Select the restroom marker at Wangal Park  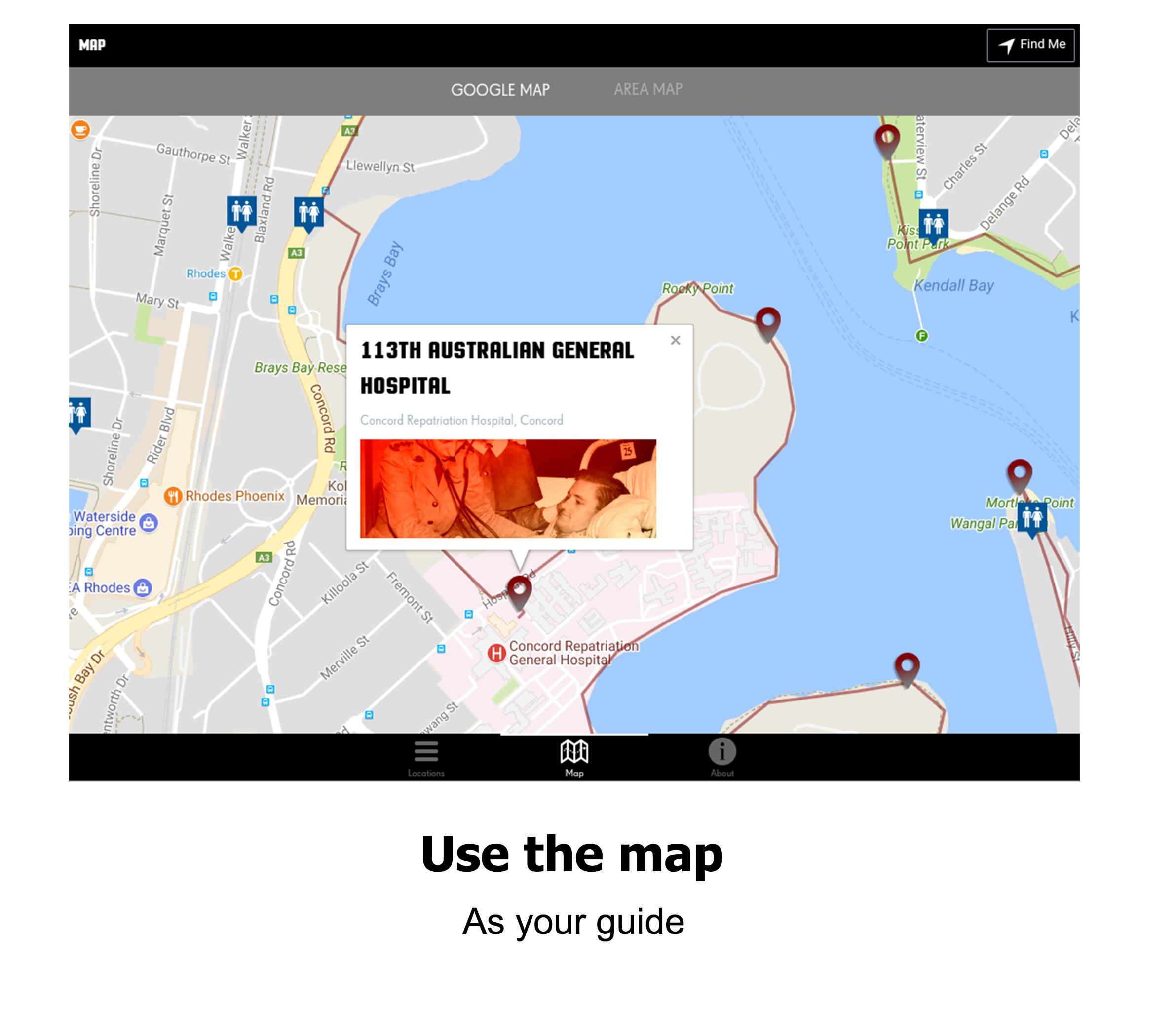[x=1032, y=518]
